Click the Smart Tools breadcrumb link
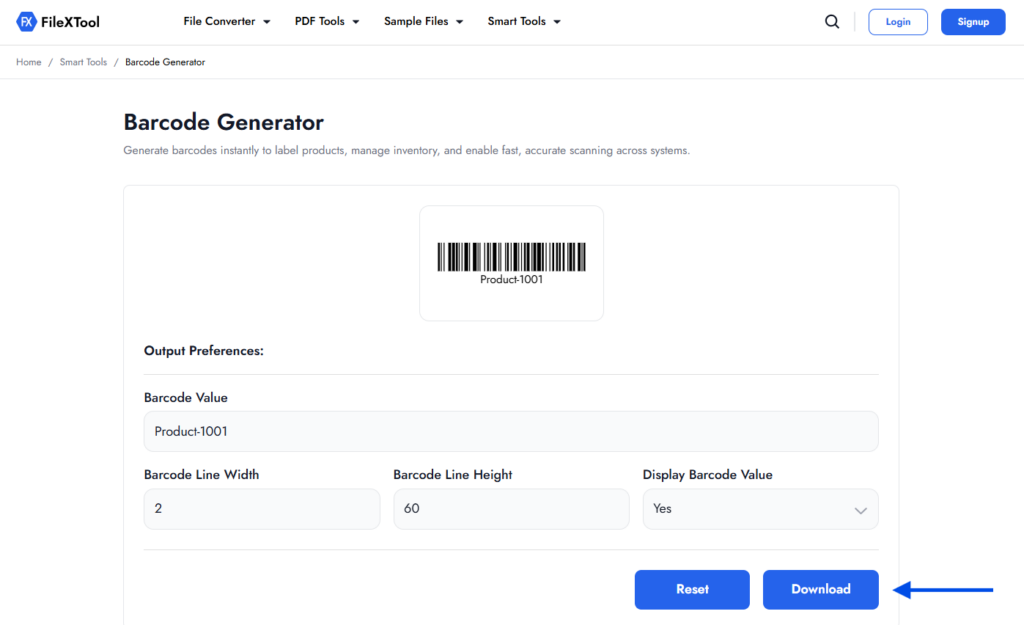 (83, 62)
